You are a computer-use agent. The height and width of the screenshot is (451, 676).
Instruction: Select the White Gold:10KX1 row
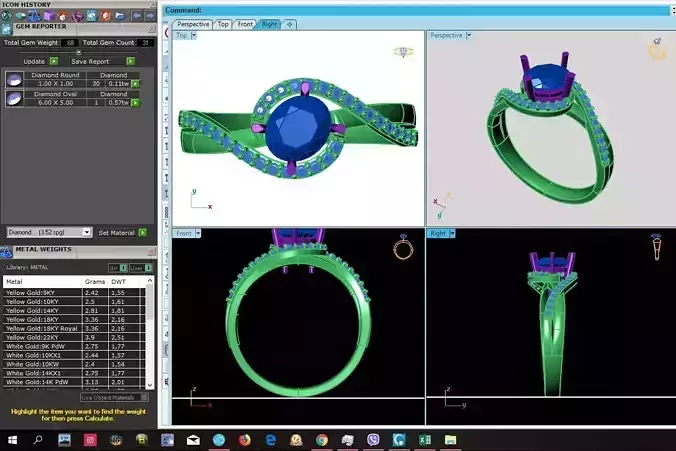click(75, 355)
